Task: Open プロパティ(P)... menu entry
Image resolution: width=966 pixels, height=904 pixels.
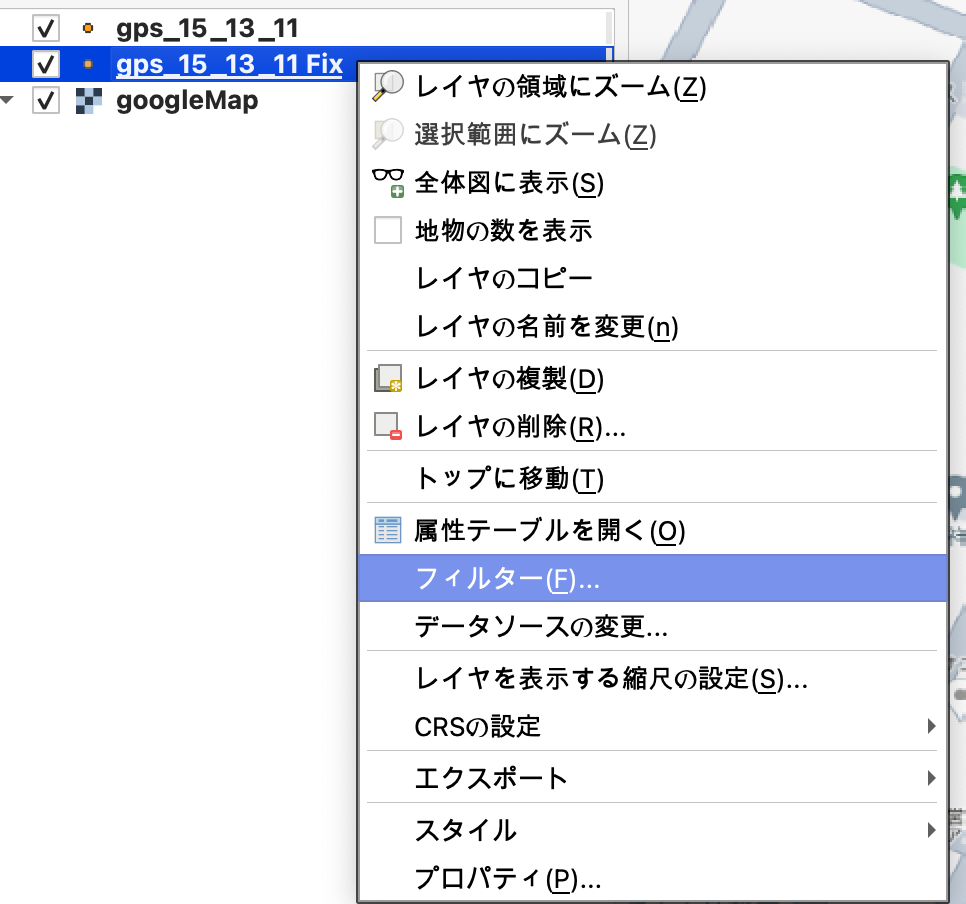Action: (653, 879)
